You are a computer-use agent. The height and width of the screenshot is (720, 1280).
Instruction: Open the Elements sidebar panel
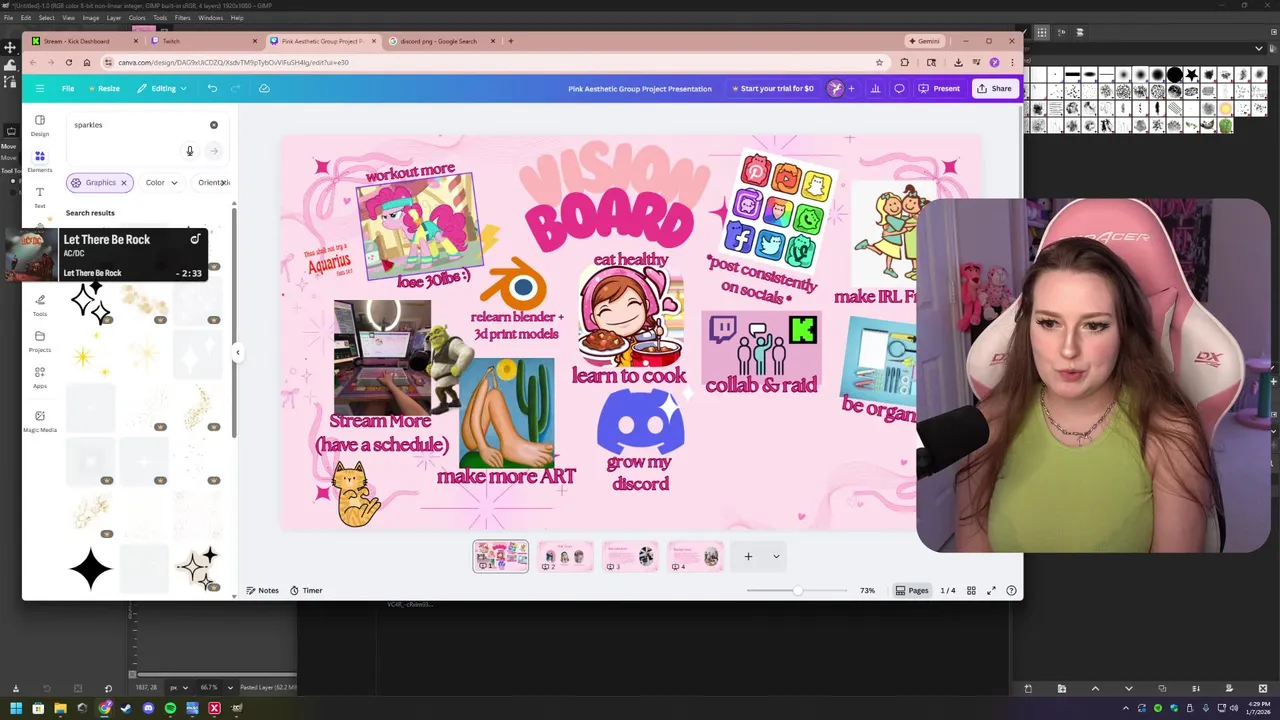point(40,161)
